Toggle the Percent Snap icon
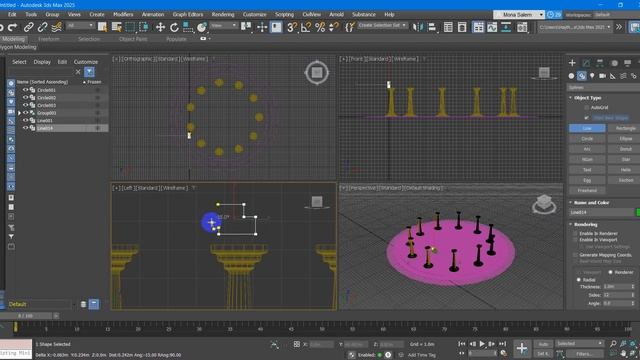Screen dimensions: 640x360 pos(320,27)
